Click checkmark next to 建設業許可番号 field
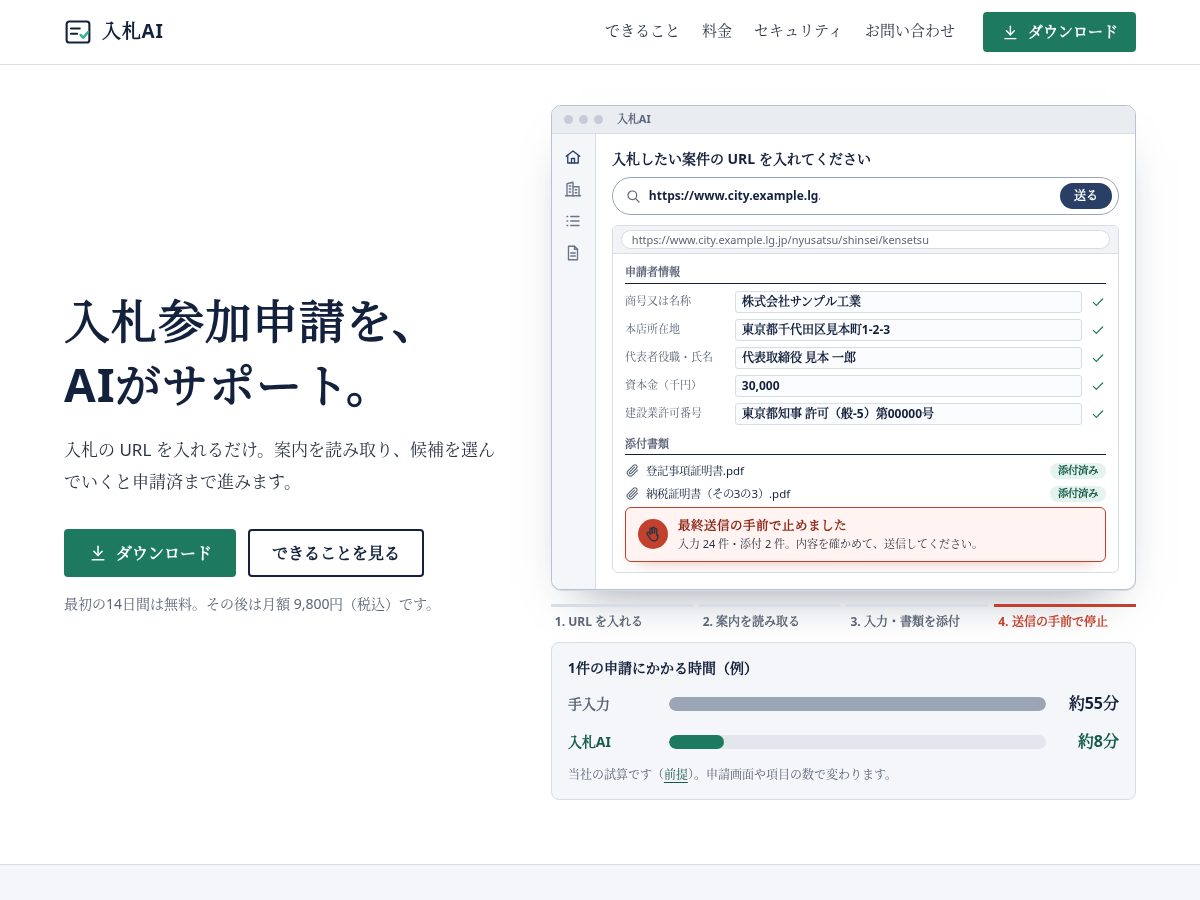Screen dimensions: 1200x900 click(x=1098, y=414)
